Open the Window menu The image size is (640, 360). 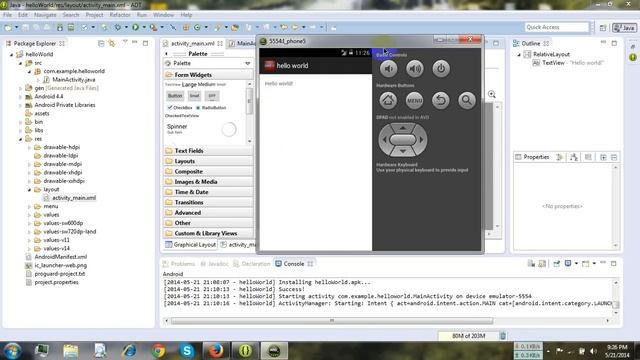click(x=163, y=15)
